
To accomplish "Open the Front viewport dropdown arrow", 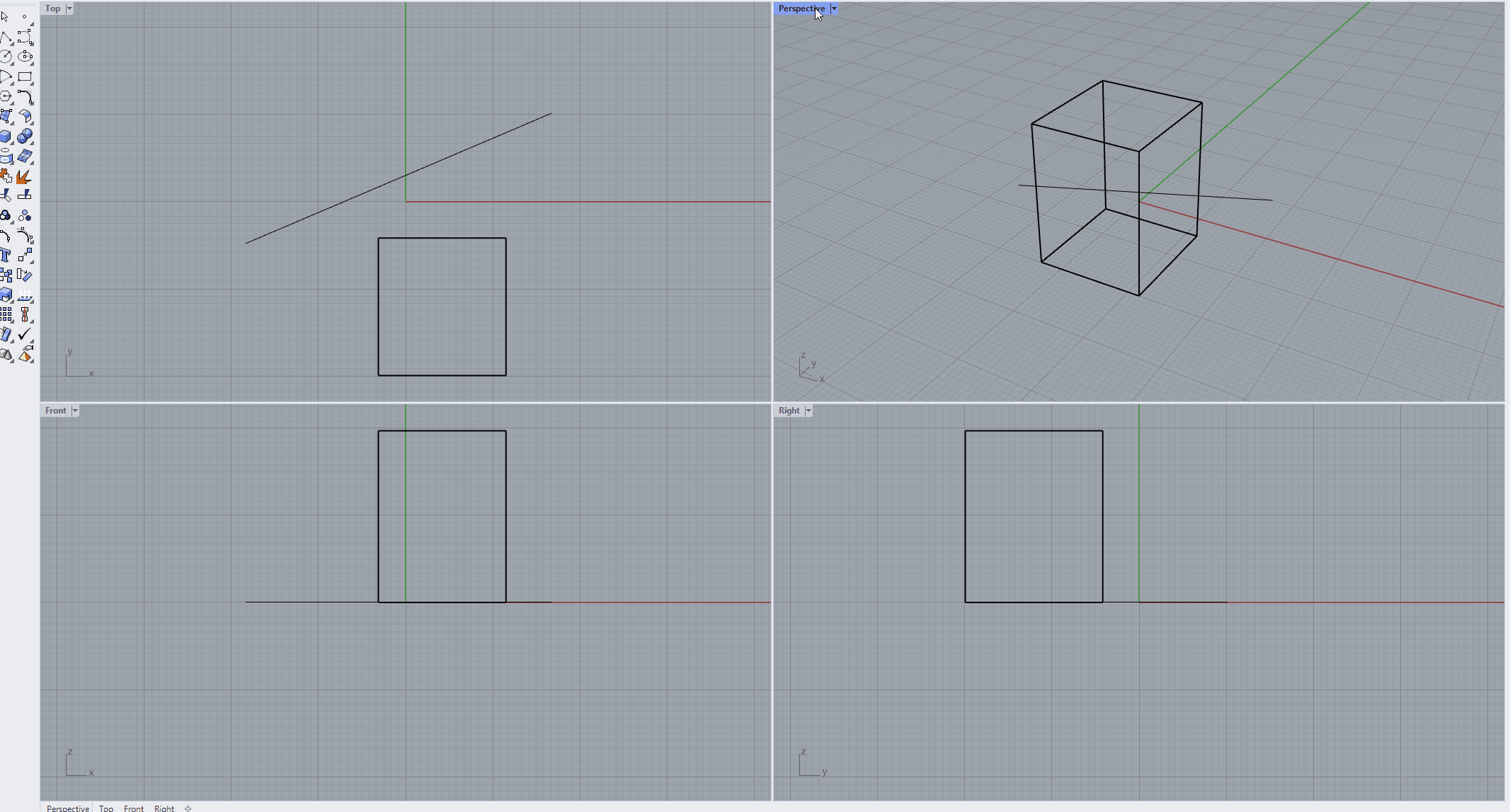I will pyautogui.click(x=74, y=411).
